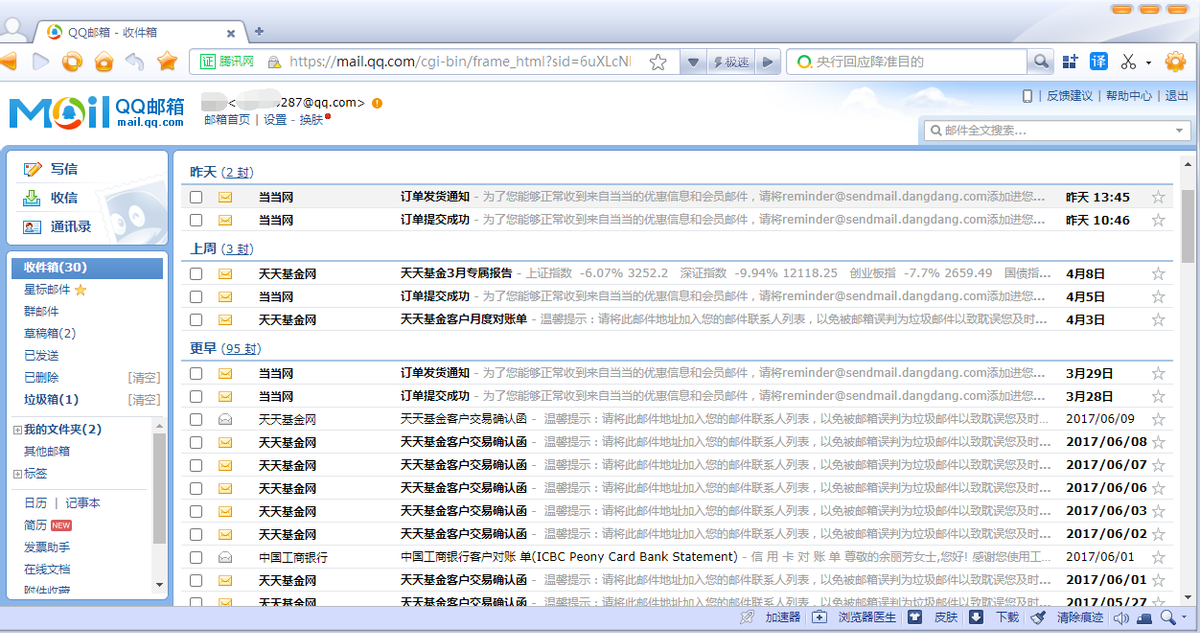Image resolution: width=1200 pixels, height=633 pixels.
Task: Check the 昨天 13:45 订单发货通知 email checkbox
Action: point(196,197)
